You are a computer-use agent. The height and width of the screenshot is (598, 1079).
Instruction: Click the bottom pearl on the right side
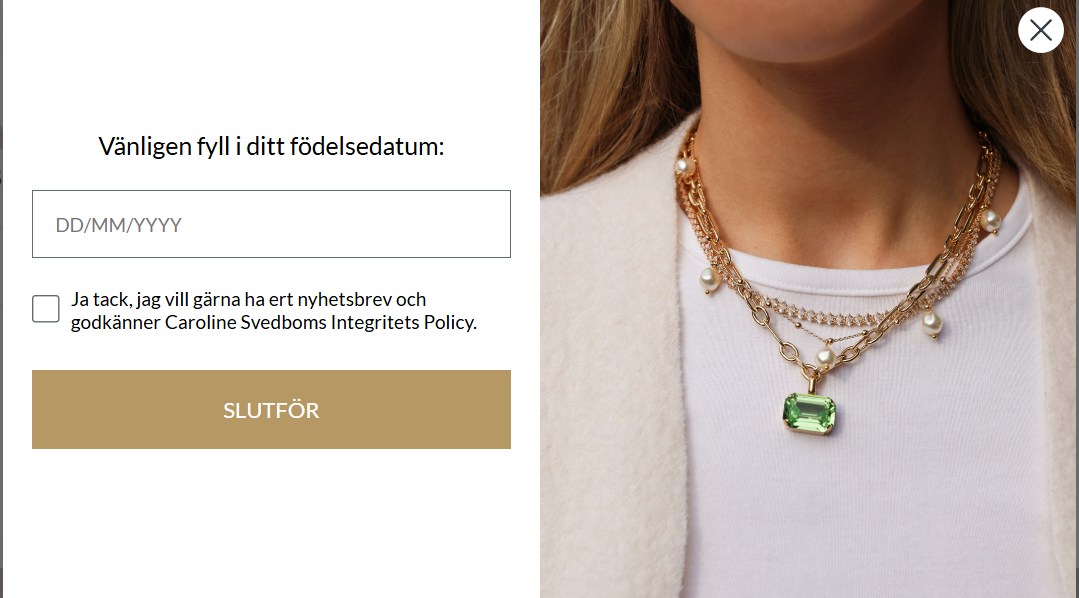tap(931, 323)
